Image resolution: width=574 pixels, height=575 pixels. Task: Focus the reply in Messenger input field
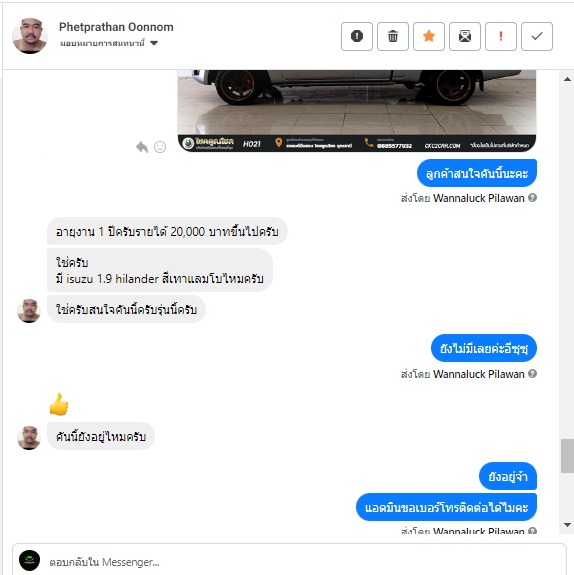[x=304, y=562]
